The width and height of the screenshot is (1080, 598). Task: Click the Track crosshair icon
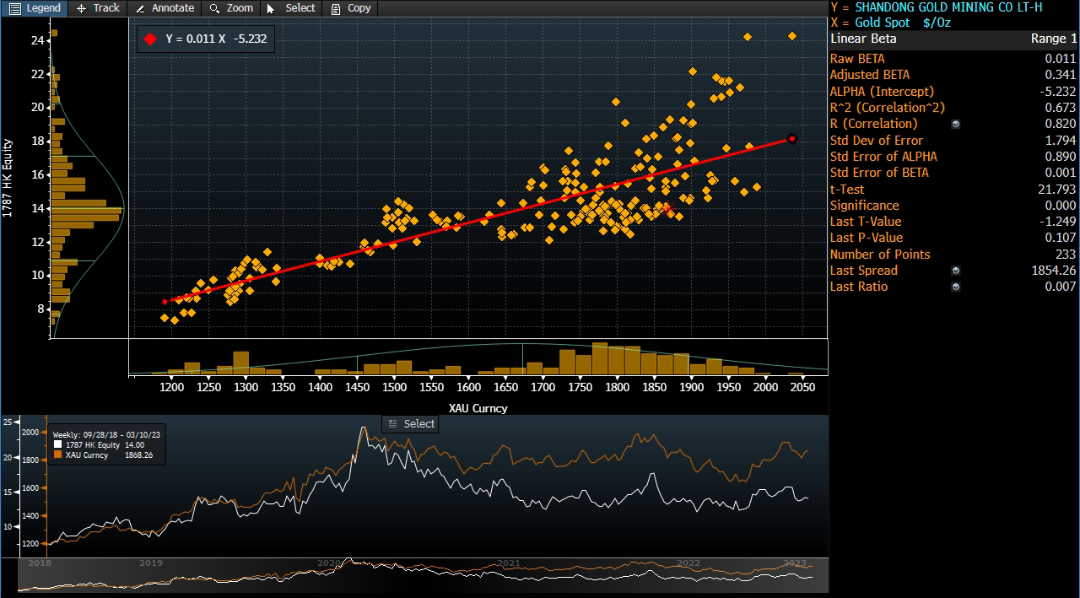81,9
